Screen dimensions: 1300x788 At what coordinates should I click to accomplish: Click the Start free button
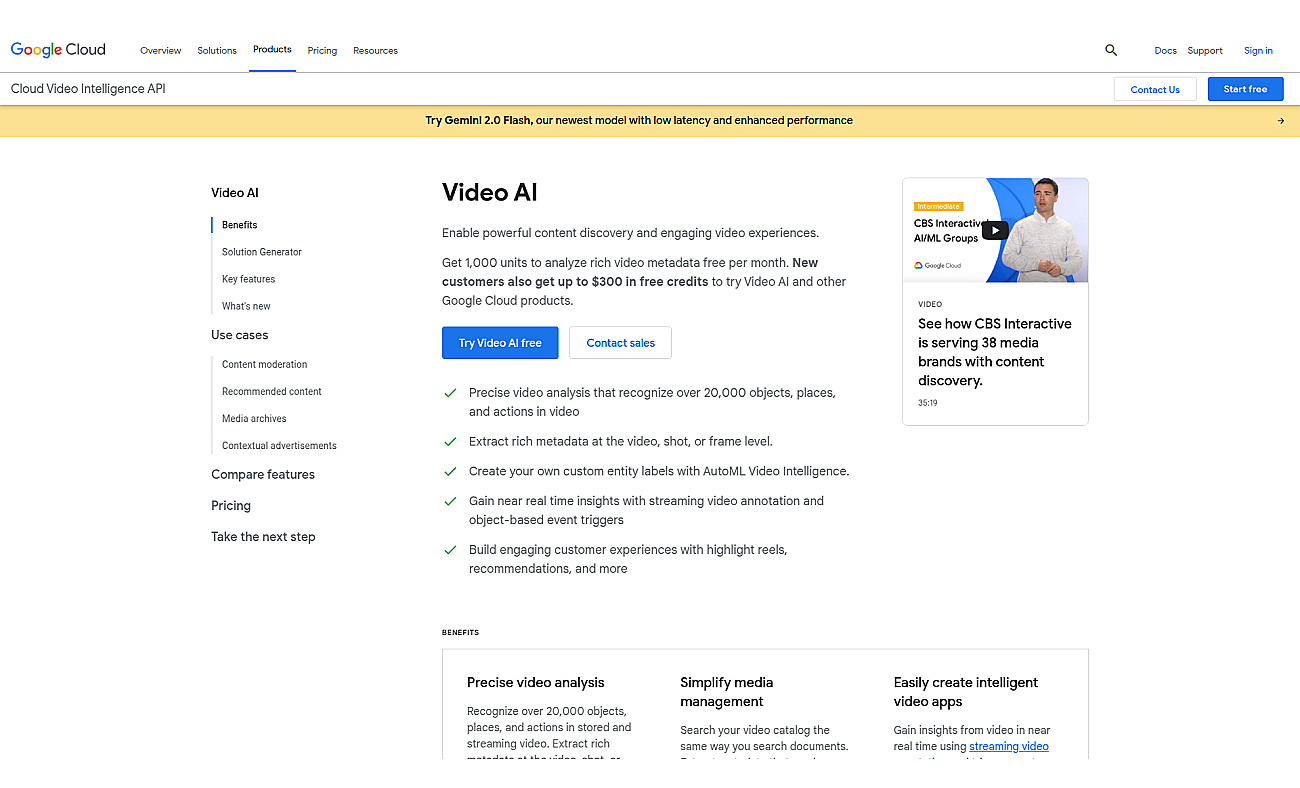pyautogui.click(x=1245, y=89)
